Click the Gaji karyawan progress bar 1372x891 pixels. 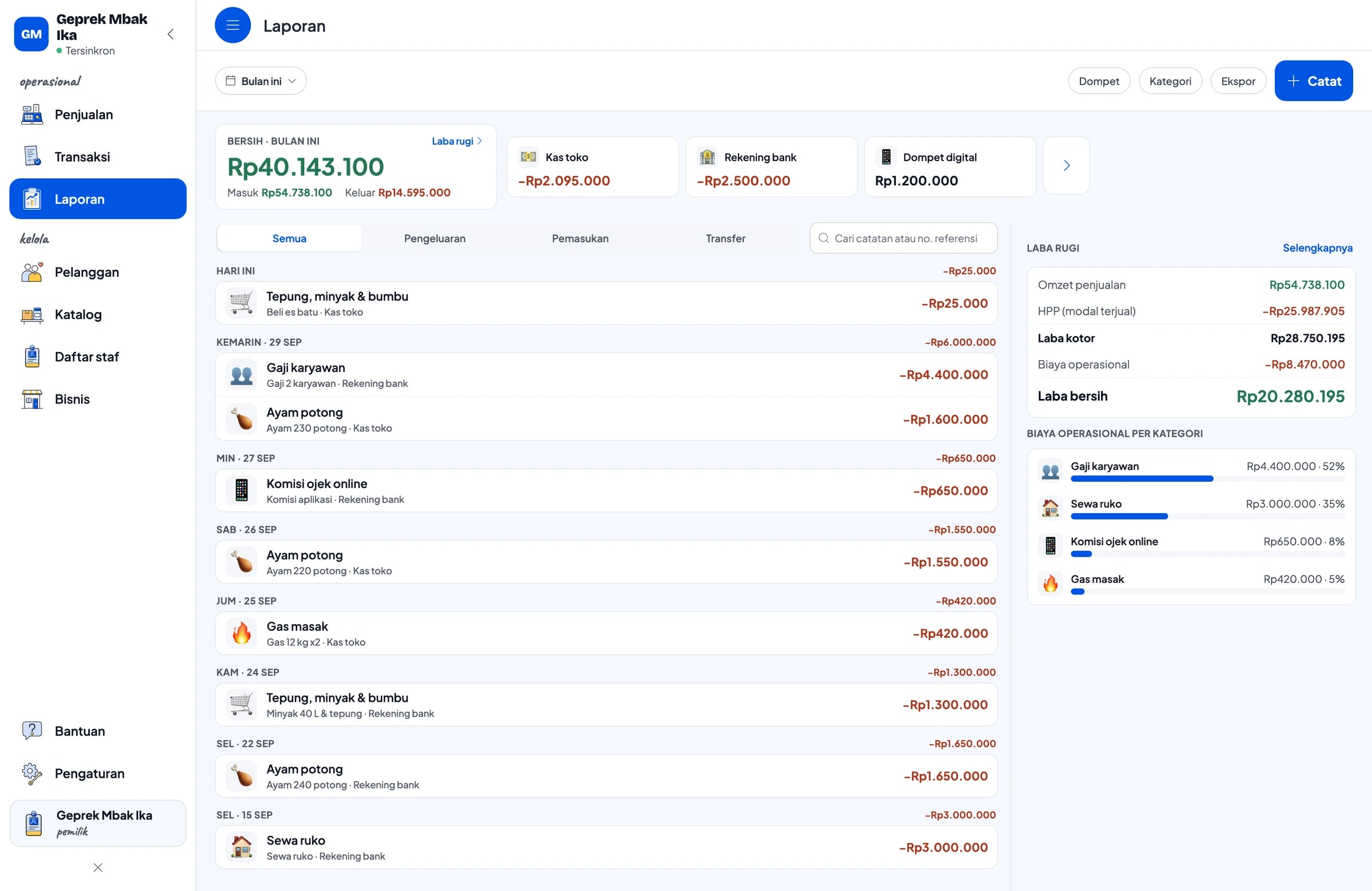tap(1207, 479)
